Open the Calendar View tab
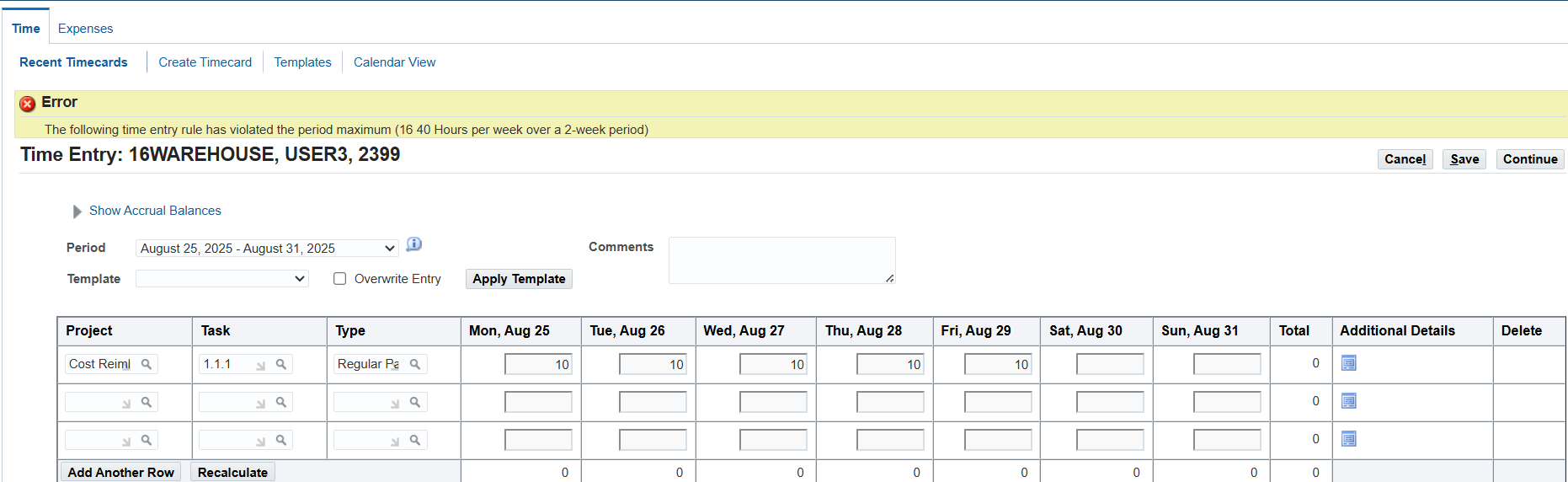The image size is (1568, 482). [x=394, y=62]
